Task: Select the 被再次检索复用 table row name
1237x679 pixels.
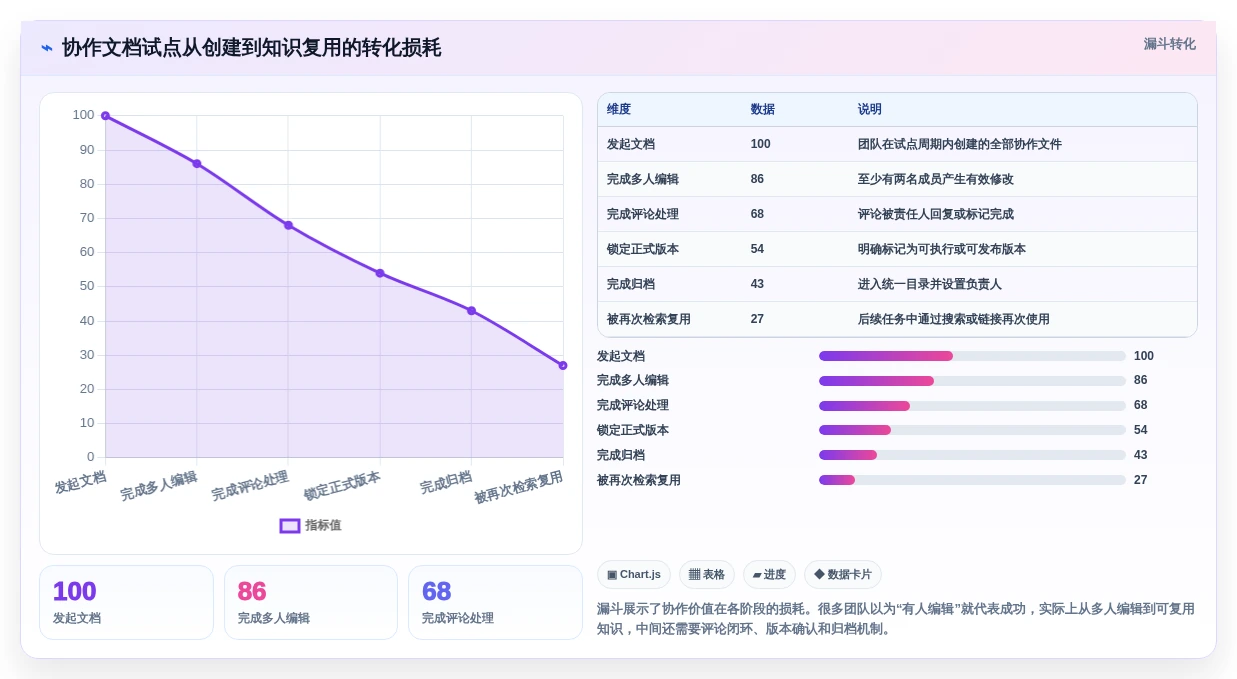Action: (649, 319)
